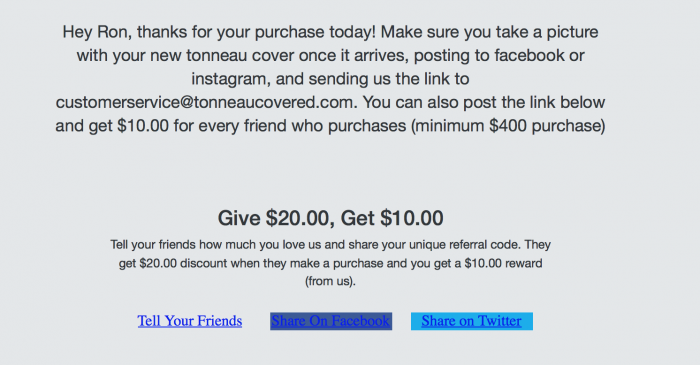Screen dimensions: 700x365
Task: Click the '(from us).' text line
Action: click(330, 281)
